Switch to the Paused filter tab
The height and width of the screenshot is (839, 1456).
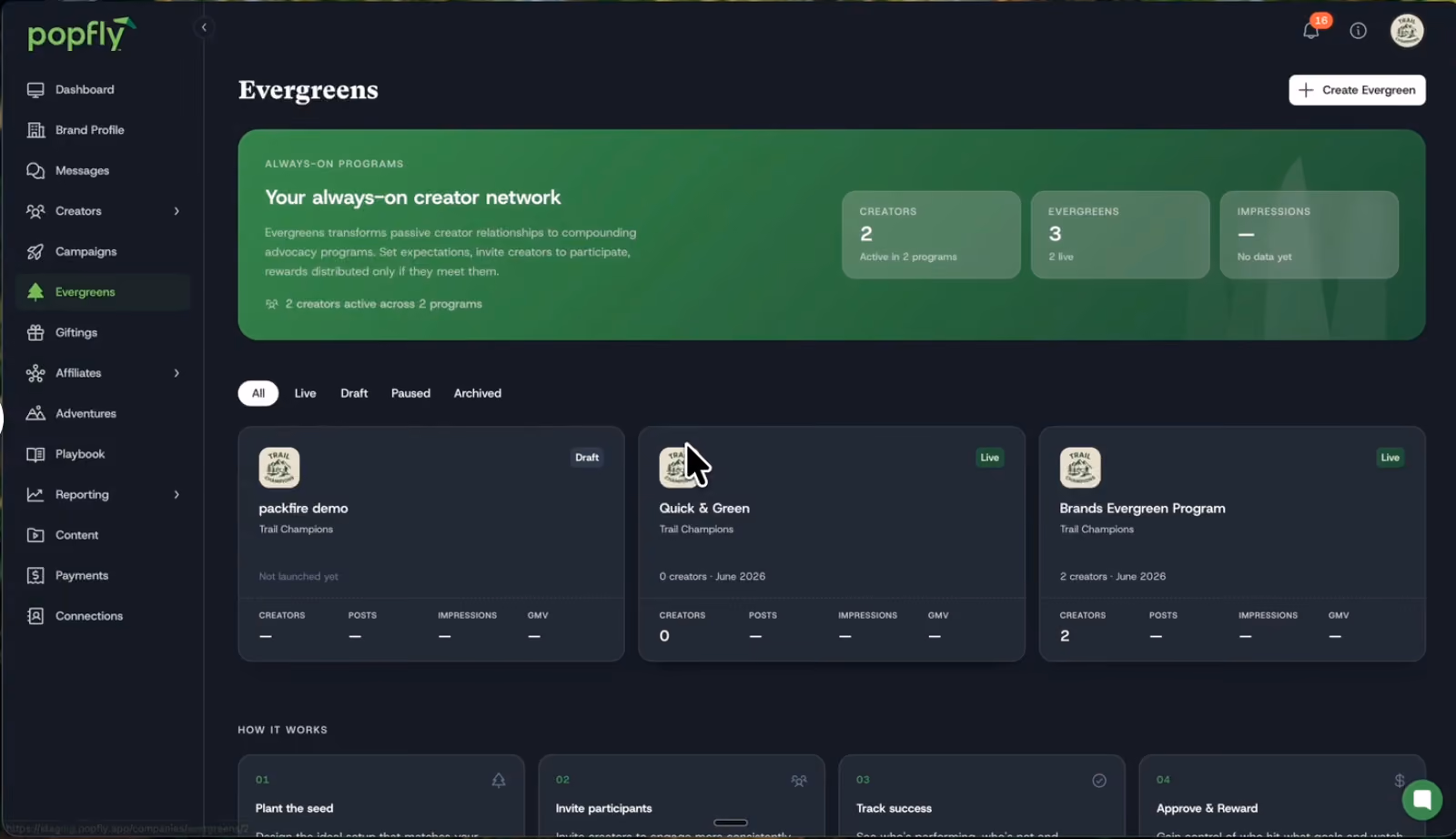410,393
